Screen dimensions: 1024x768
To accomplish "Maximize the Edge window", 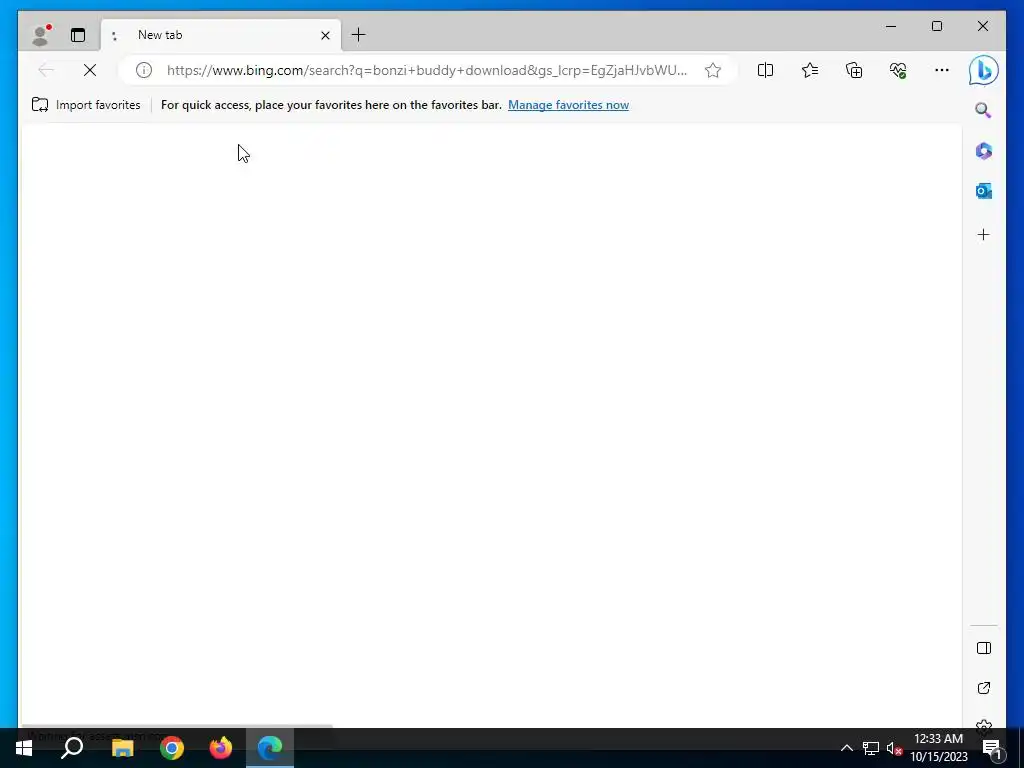I will point(936,26).
